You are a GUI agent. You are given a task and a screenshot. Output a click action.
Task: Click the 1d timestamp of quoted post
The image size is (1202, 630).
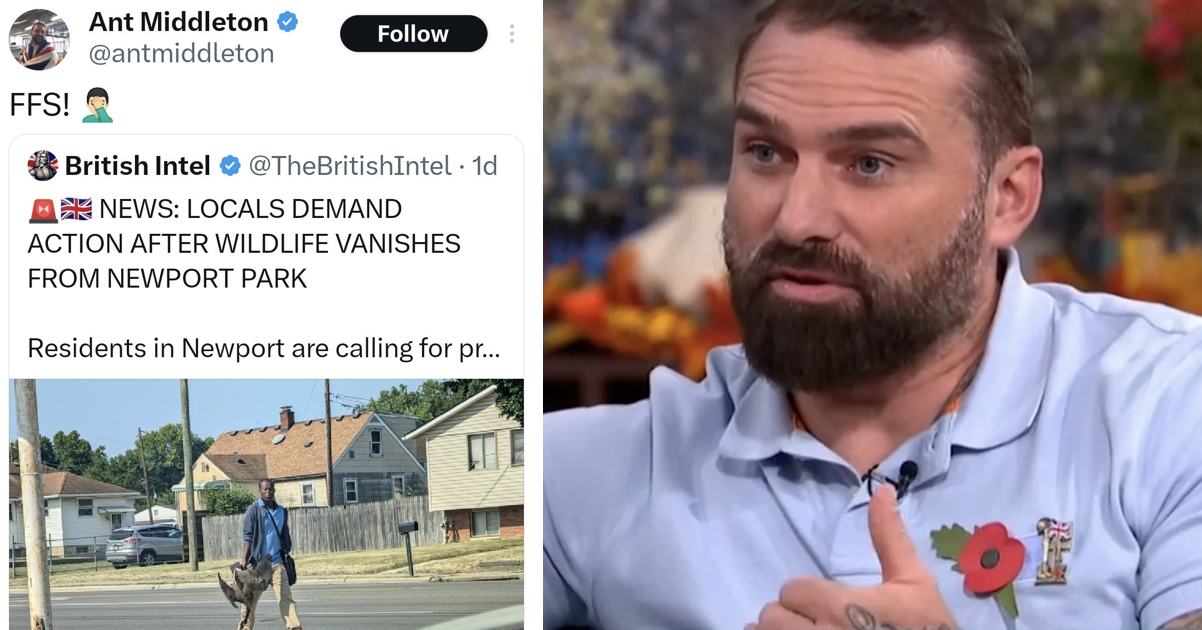[484, 166]
